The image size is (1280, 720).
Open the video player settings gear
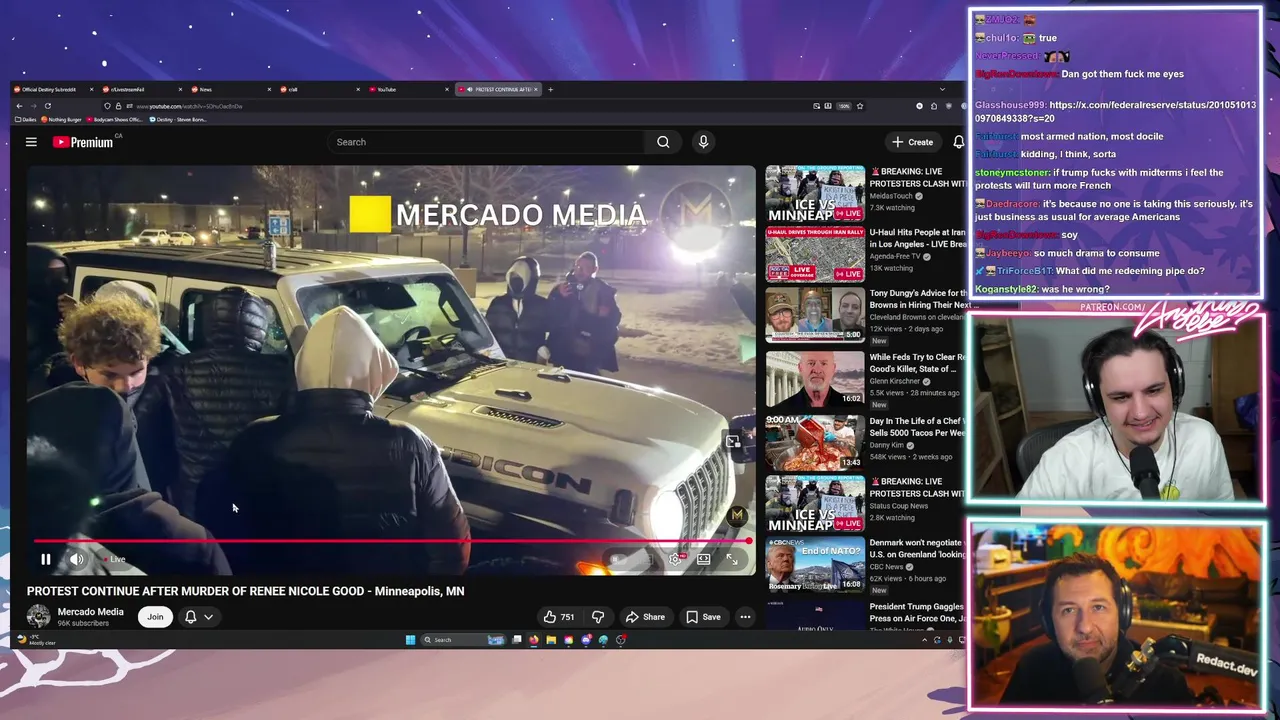pos(675,559)
